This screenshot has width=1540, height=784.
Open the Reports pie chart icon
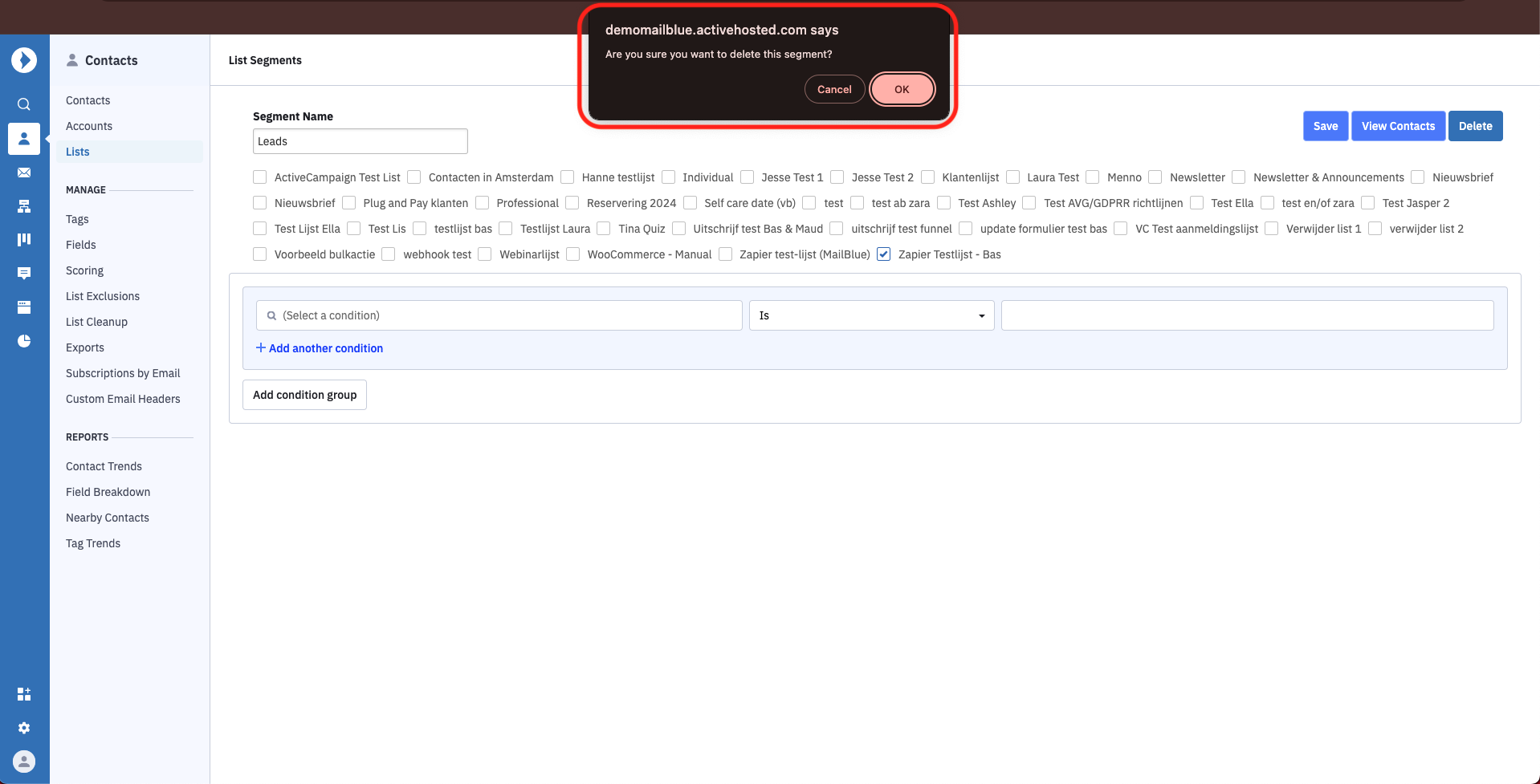click(x=24, y=341)
